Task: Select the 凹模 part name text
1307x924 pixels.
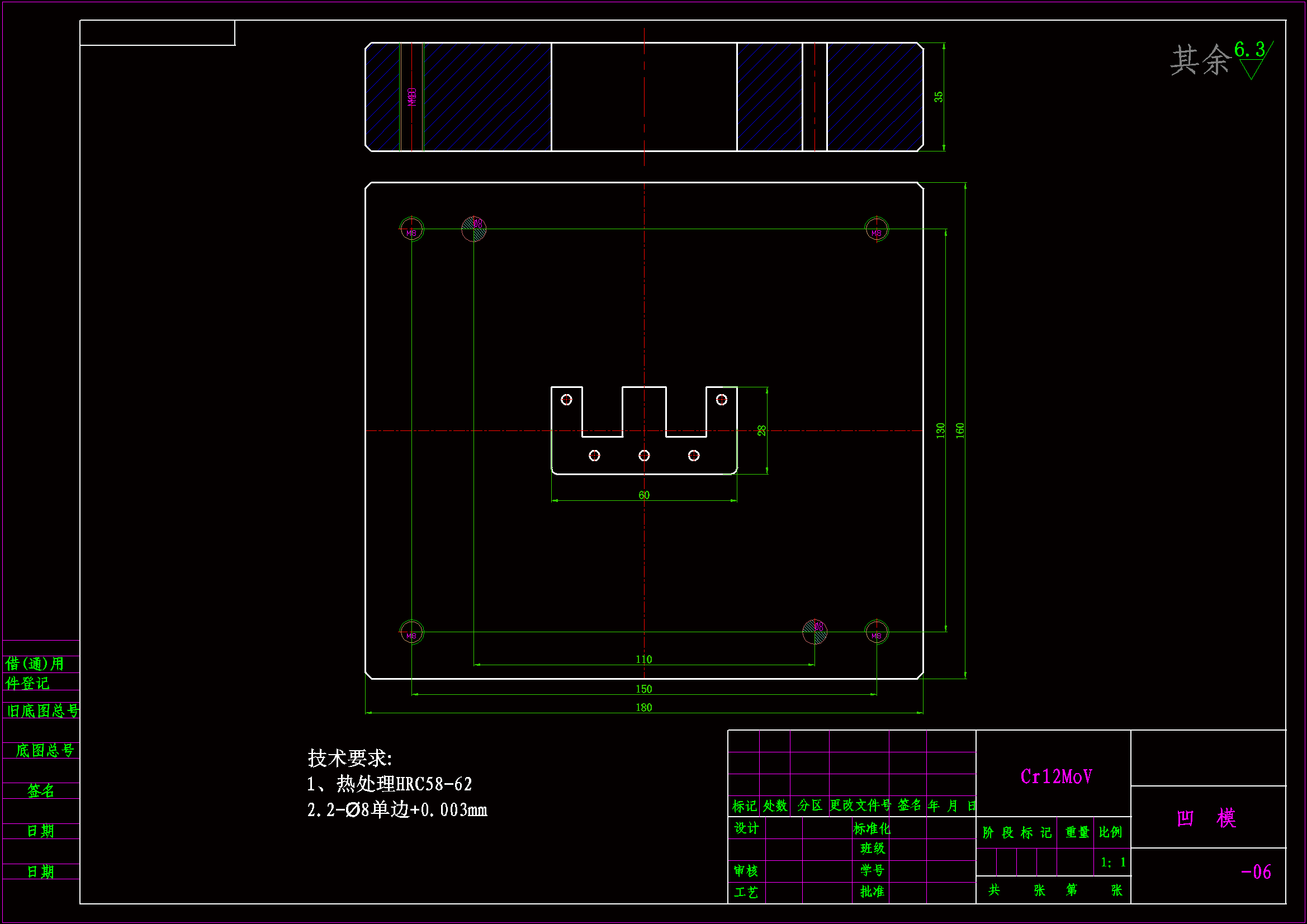Action: click(x=1206, y=818)
